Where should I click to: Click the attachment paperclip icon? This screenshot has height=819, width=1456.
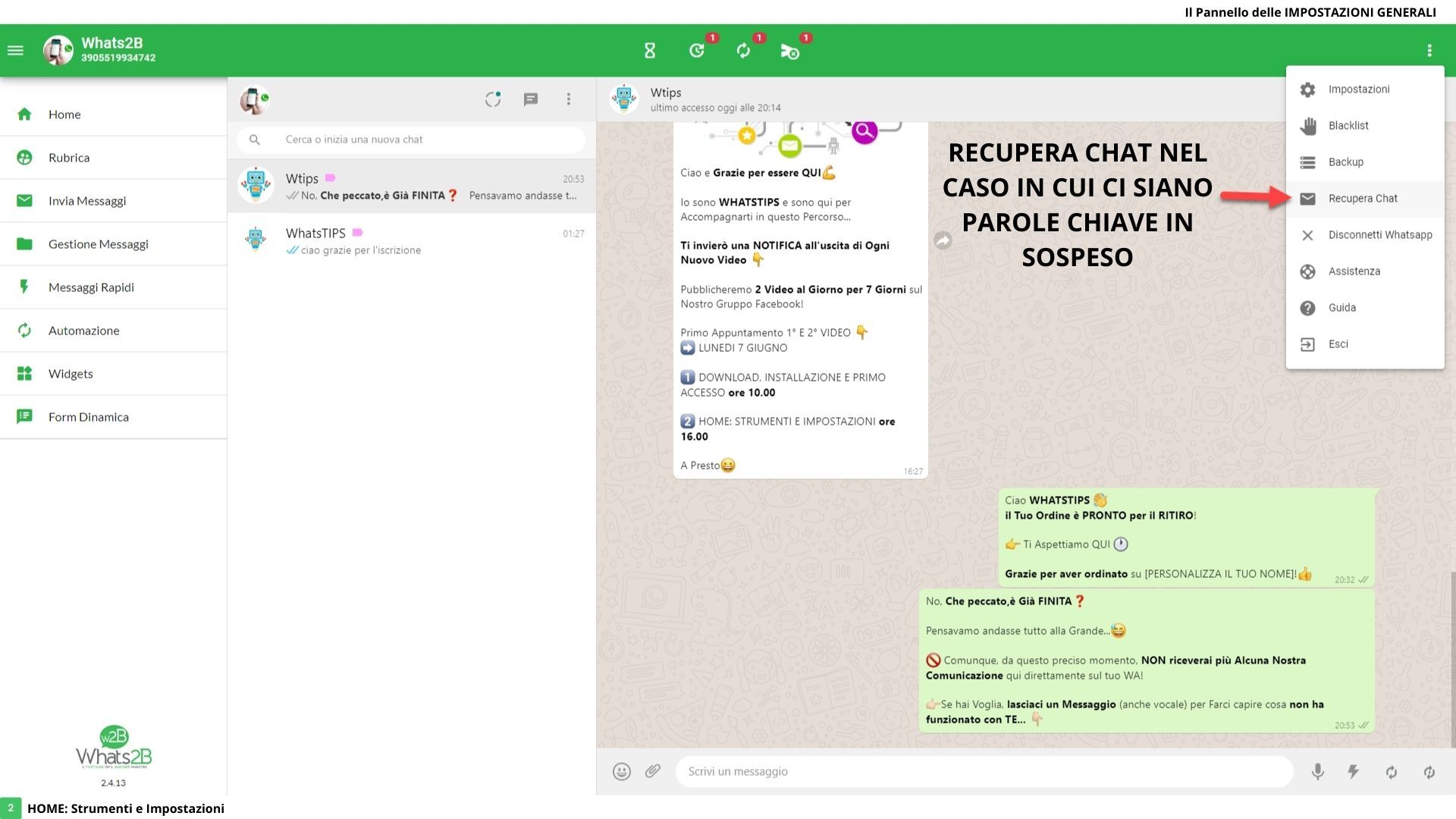click(x=653, y=771)
